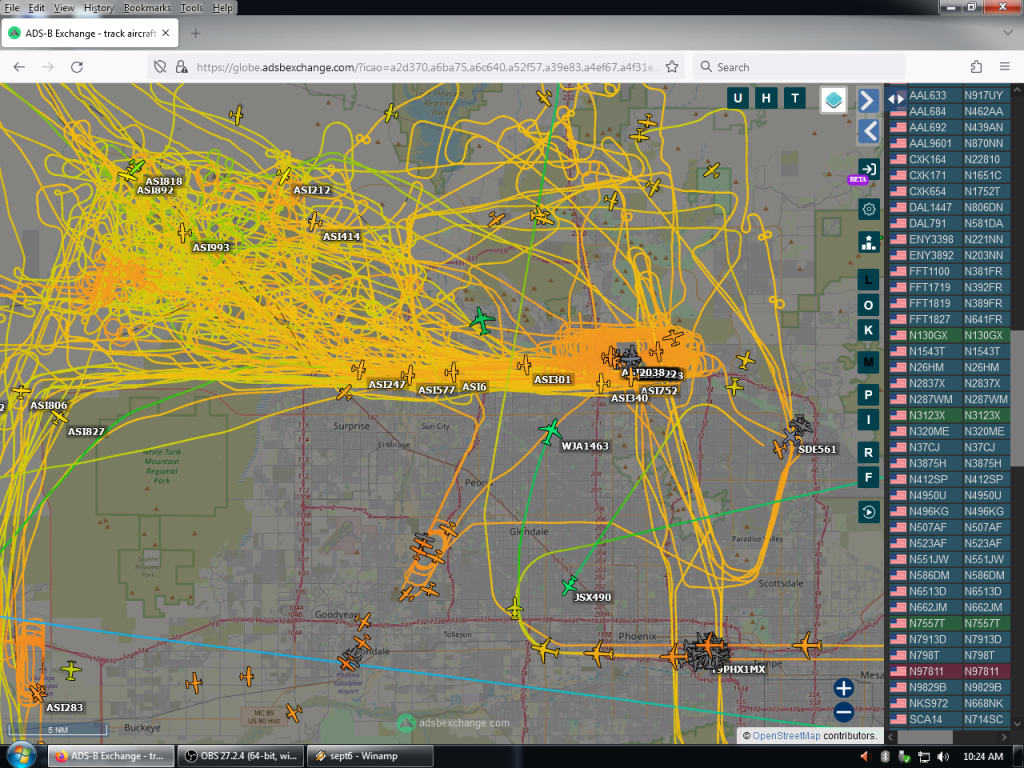Toggle the M map option button
This screenshot has width=1024, height=768.
pos(868,362)
